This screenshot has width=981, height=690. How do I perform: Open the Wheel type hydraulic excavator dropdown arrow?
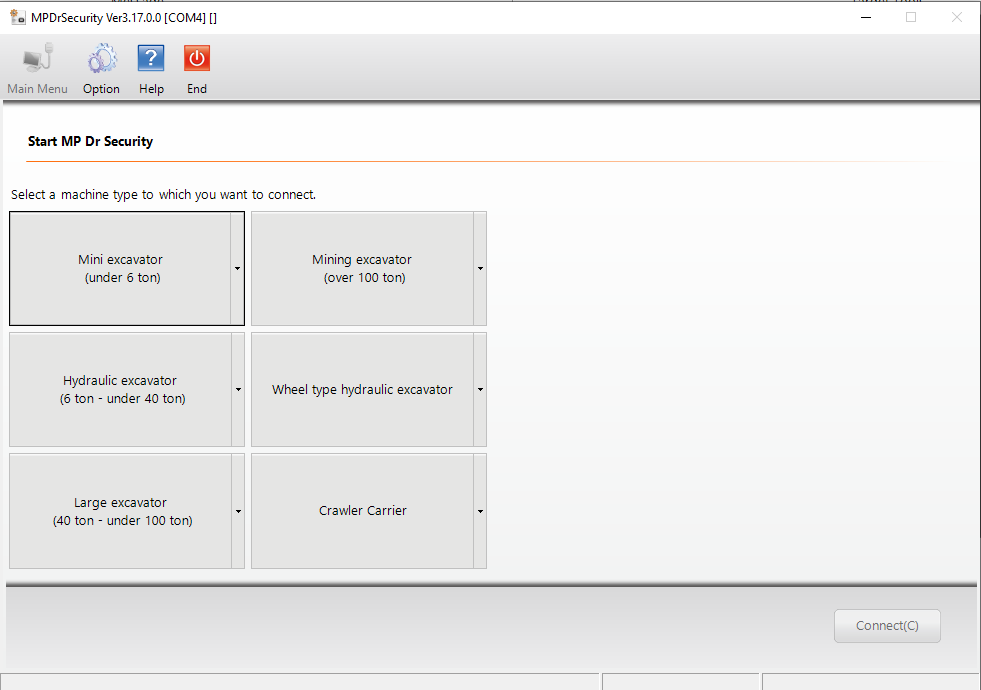click(480, 389)
